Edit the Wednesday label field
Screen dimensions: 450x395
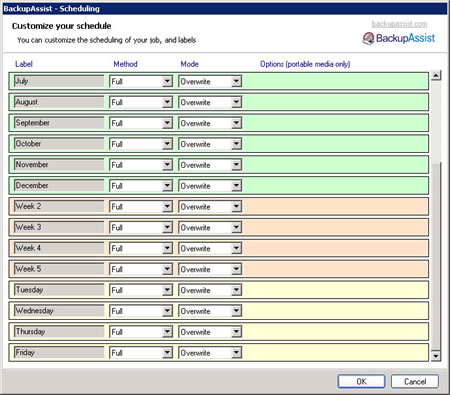pyautogui.click(x=59, y=311)
